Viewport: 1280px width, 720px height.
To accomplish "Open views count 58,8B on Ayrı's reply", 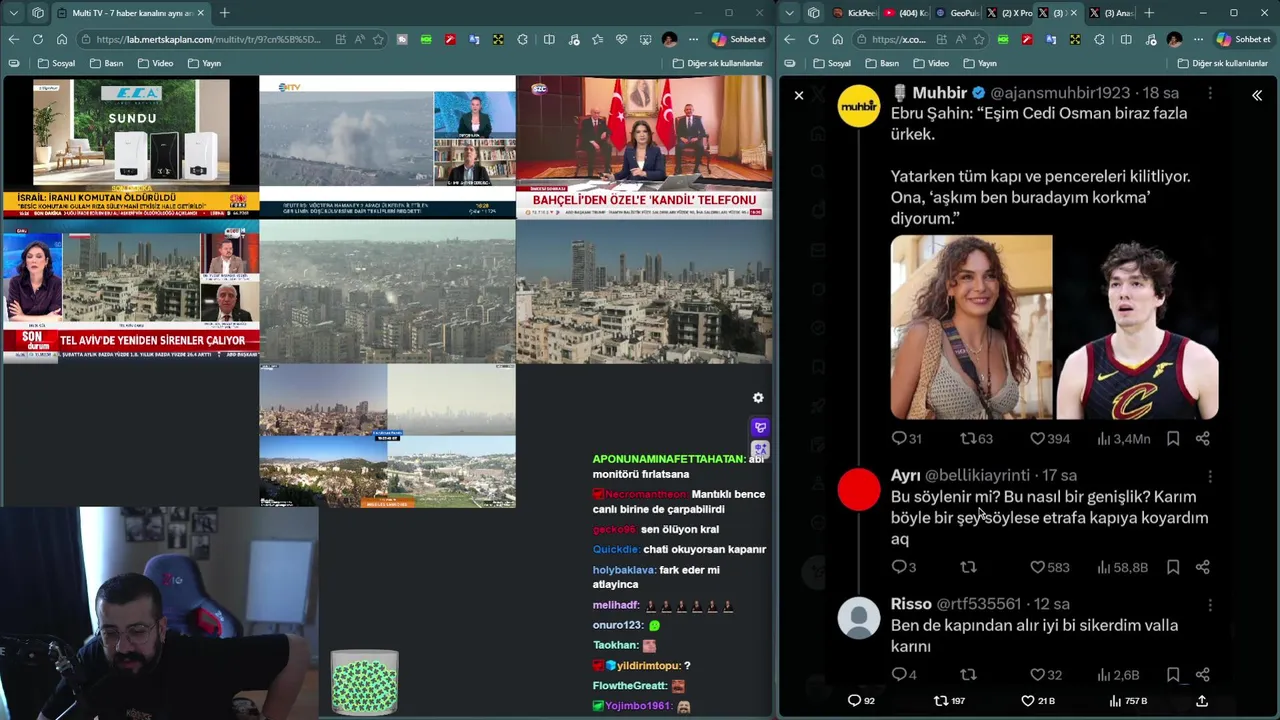I will (1123, 567).
